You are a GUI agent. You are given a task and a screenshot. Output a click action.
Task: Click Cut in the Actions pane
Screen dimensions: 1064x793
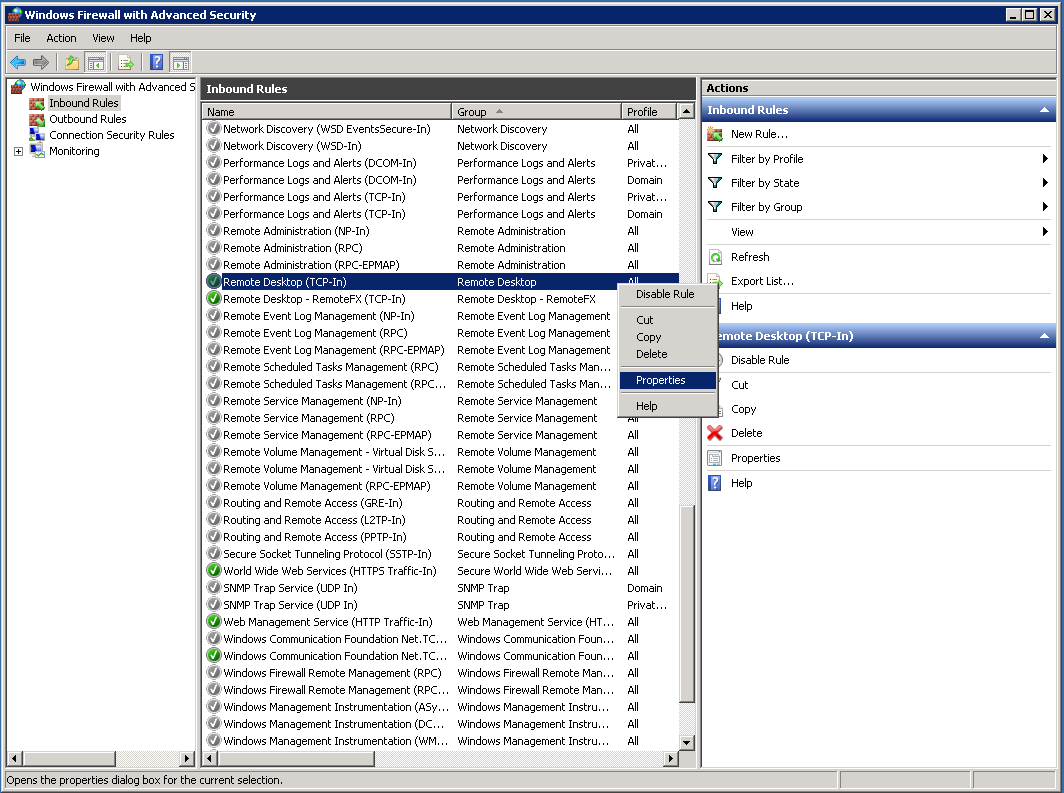pos(740,385)
